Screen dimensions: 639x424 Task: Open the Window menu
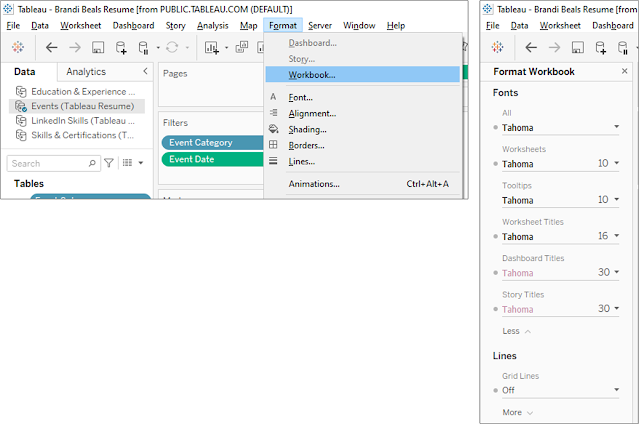point(359,26)
